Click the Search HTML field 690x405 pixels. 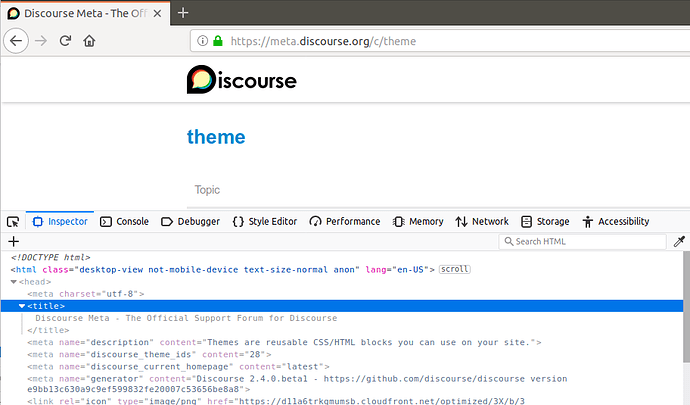[582, 241]
